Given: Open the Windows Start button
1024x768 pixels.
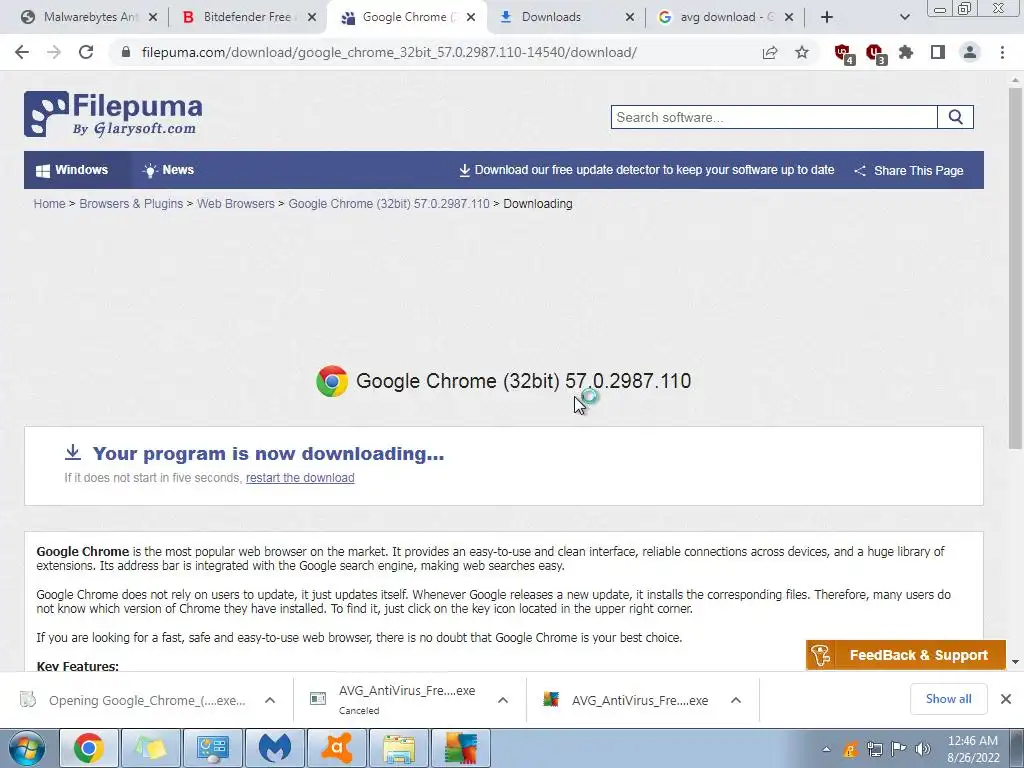Looking at the screenshot, I should pyautogui.click(x=27, y=748).
